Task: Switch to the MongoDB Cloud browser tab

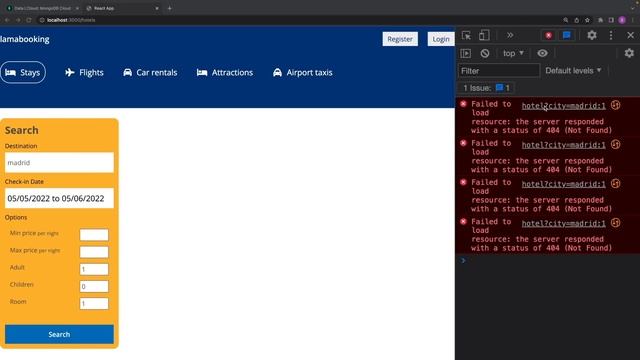Action: tap(41, 8)
